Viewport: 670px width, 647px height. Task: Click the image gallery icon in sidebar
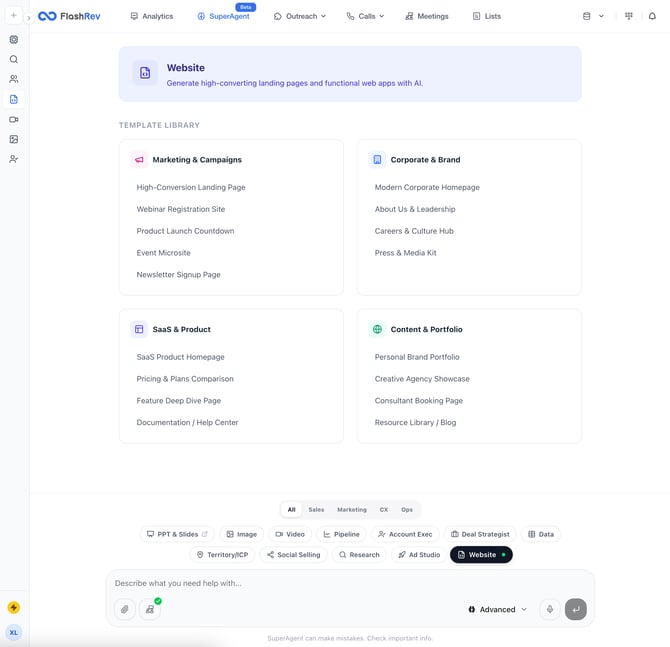click(x=14, y=139)
